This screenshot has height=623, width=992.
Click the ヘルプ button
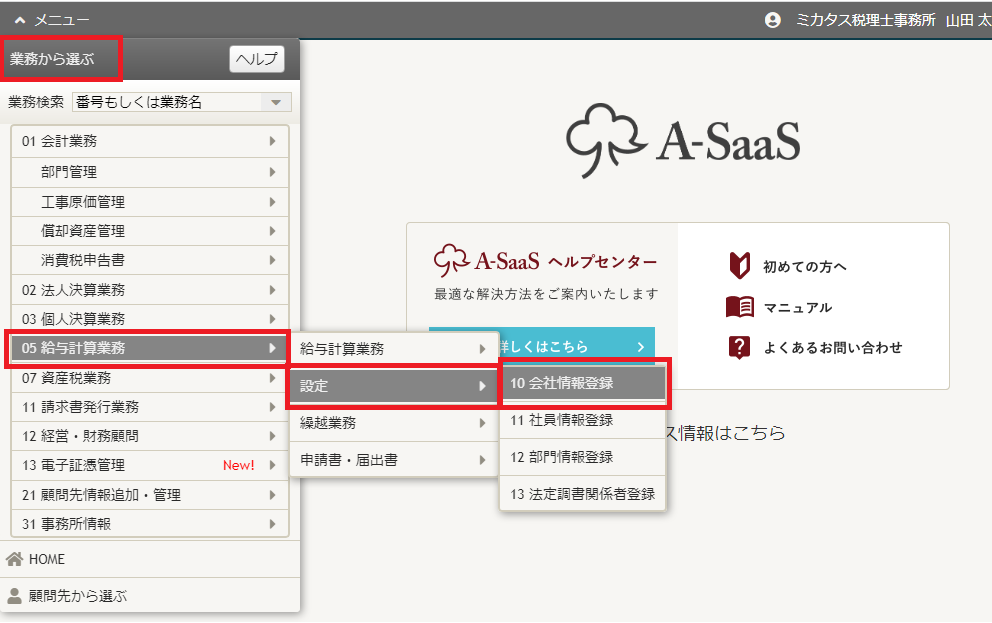tap(257, 59)
